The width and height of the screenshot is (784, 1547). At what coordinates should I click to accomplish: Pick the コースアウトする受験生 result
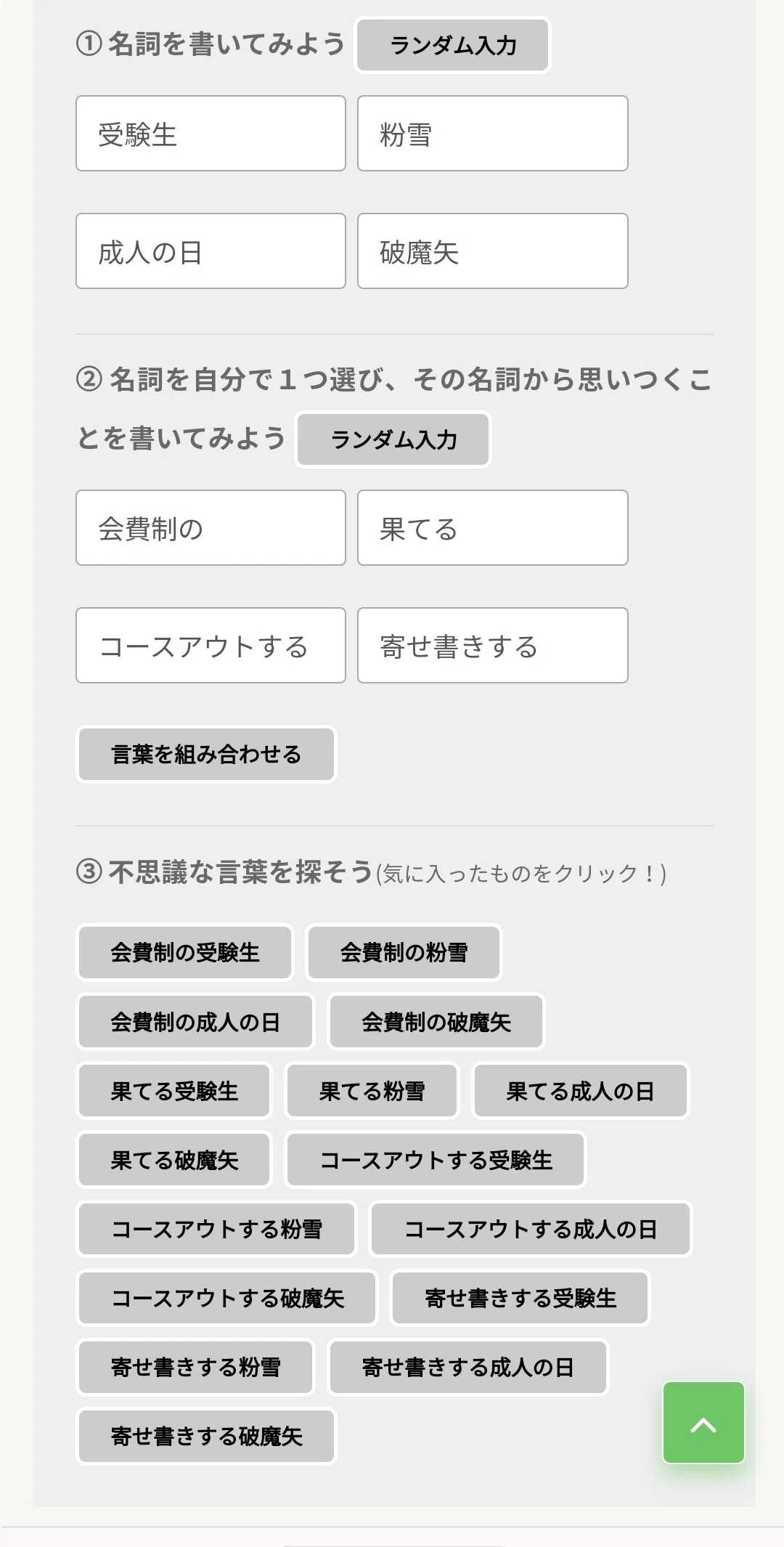(436, 1160)
